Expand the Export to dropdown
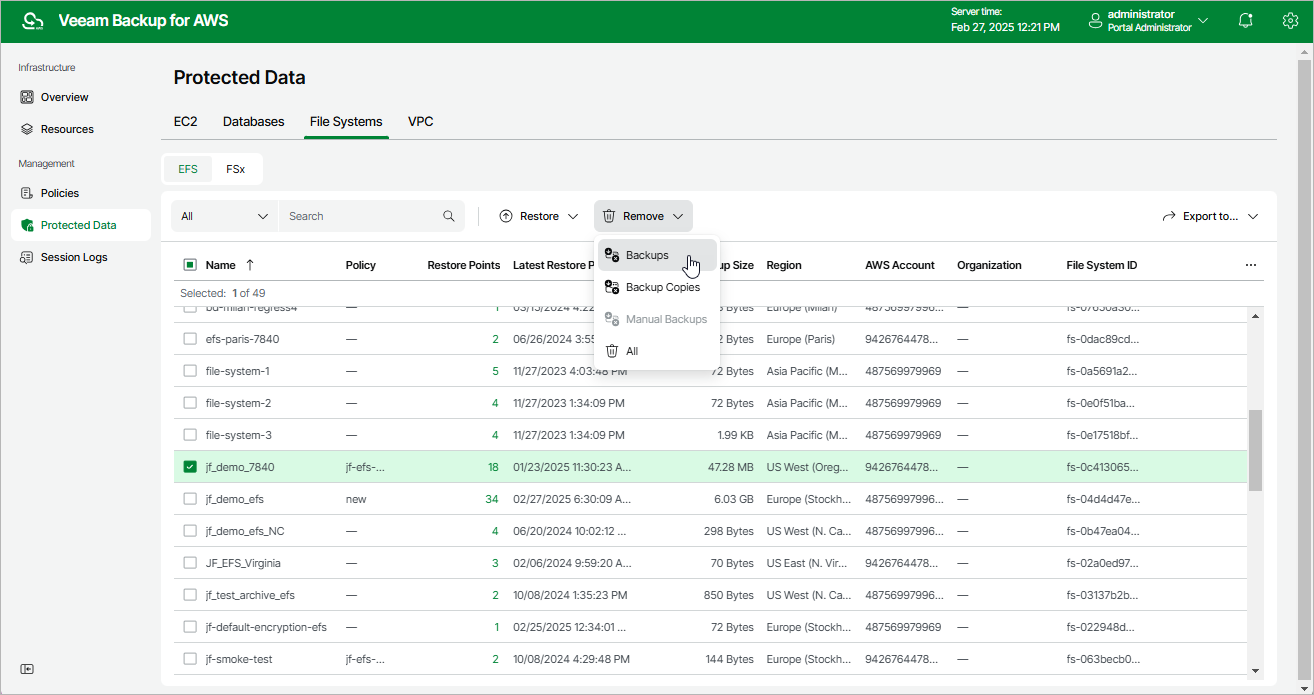Viewport: 1314px width, 695px height. pyautogui.click(x=1209, y=216)
